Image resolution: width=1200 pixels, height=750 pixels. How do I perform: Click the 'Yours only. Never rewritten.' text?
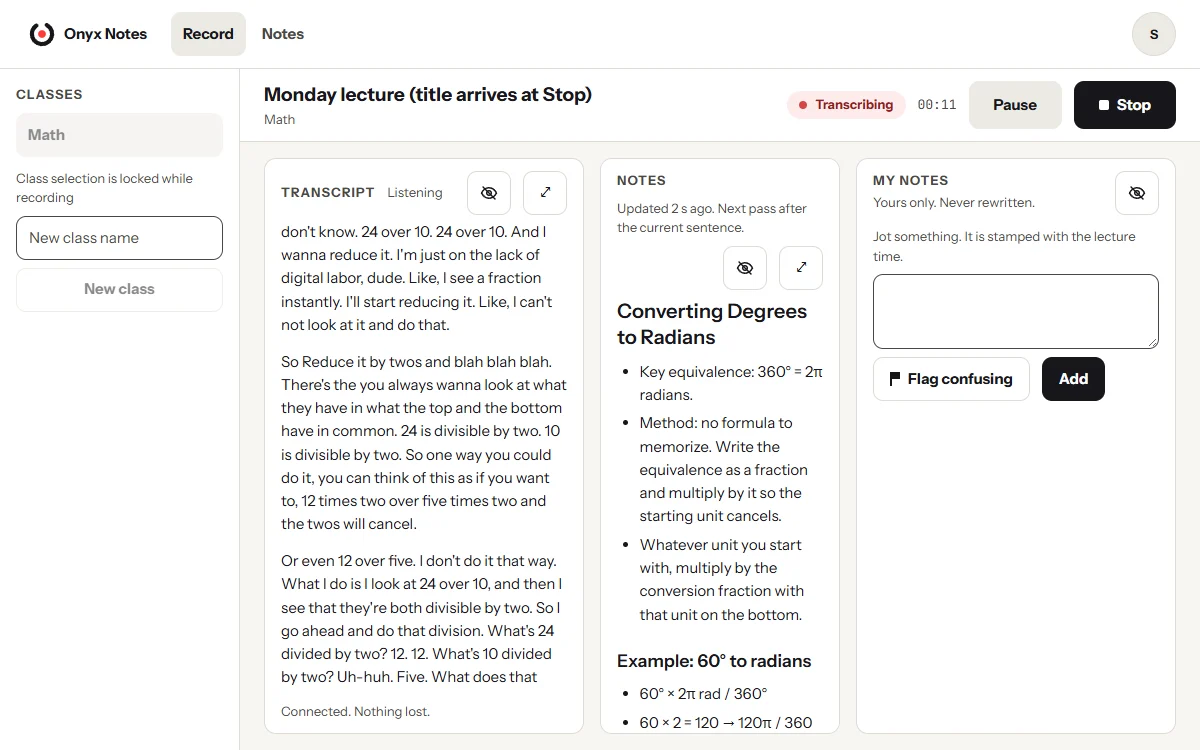[x=954, y=203]
